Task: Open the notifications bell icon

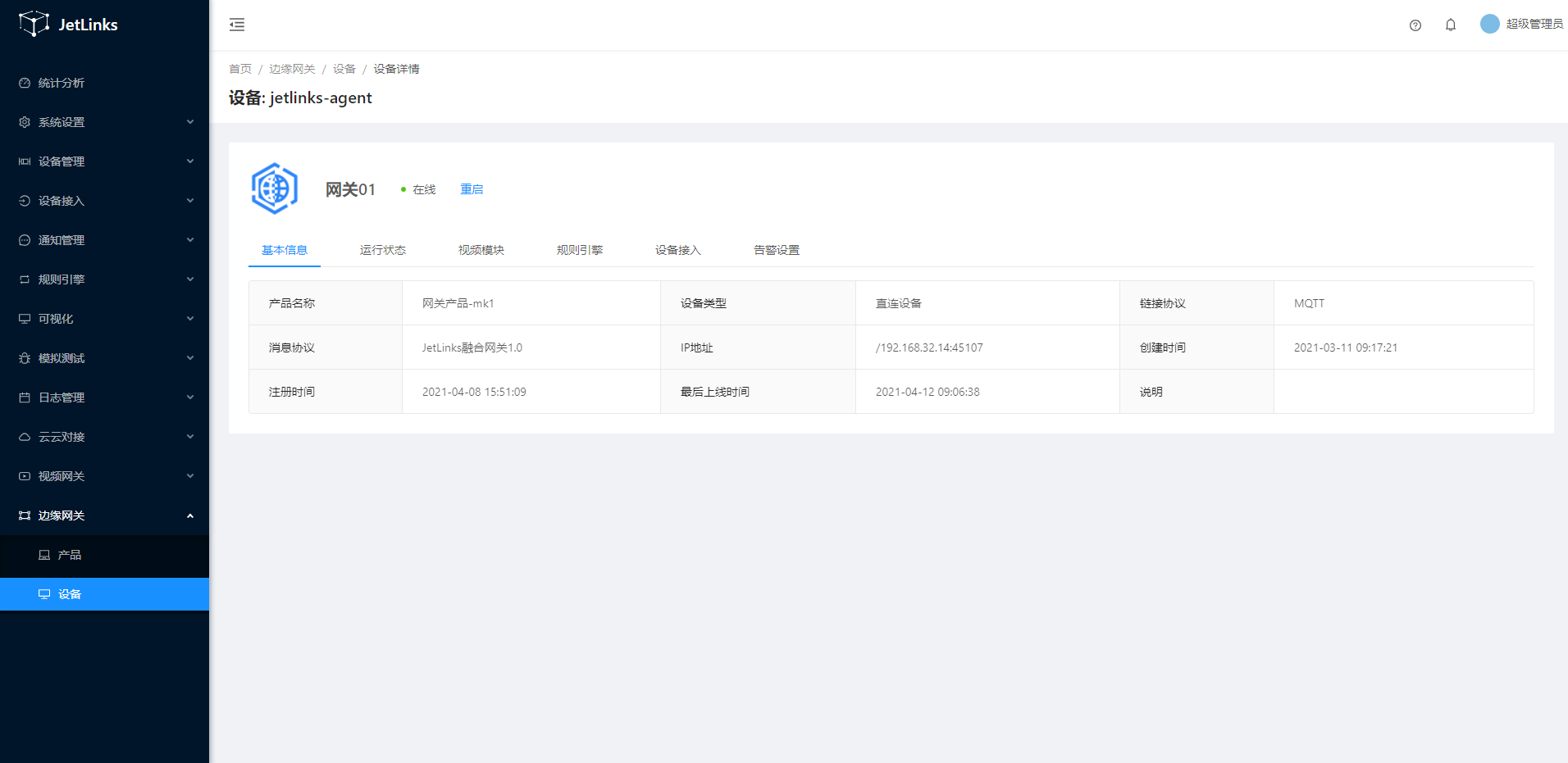Action: coord(1450,25)
